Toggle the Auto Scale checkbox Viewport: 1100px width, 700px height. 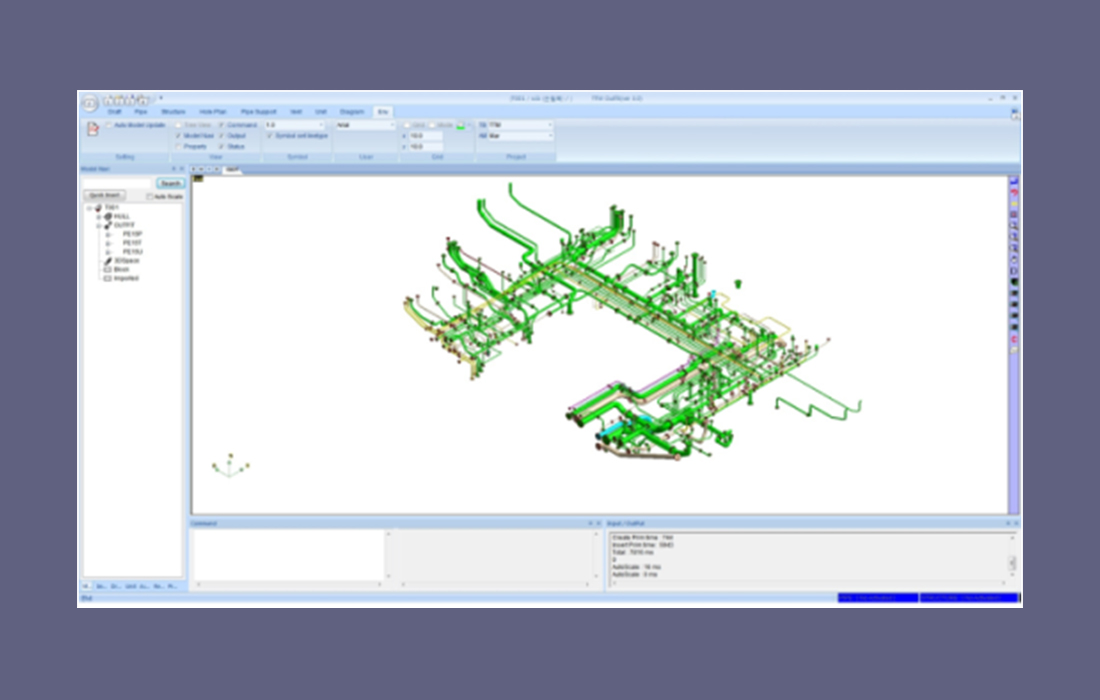(x=150, y=196)
